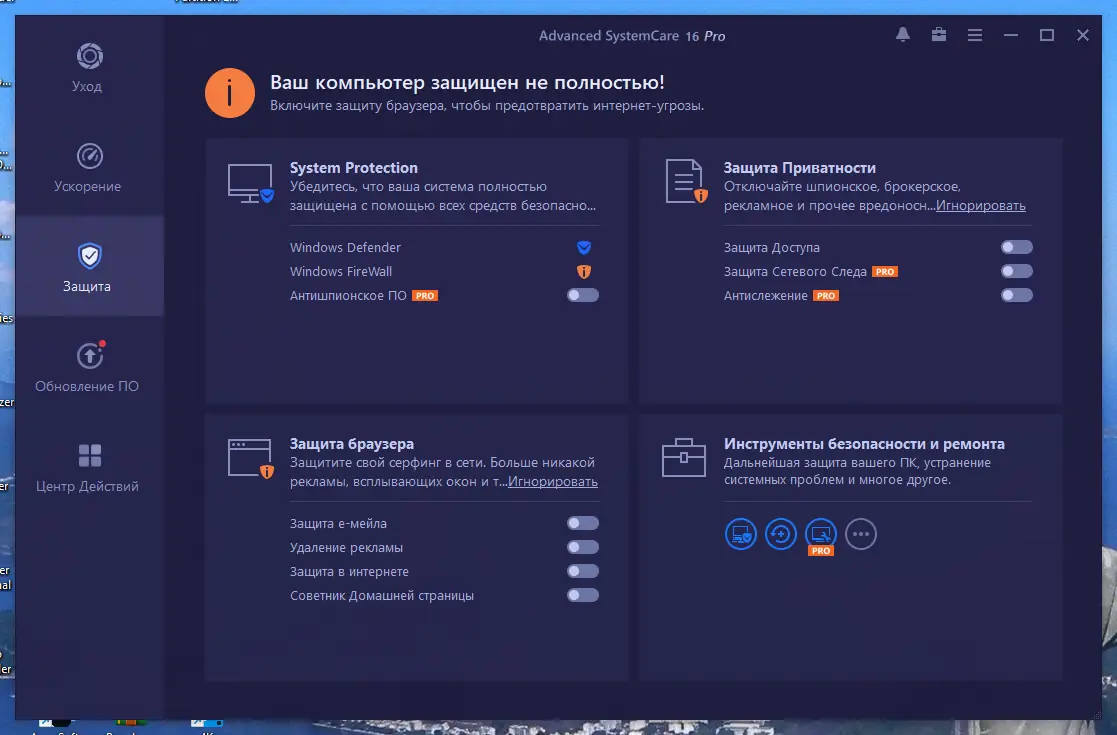Open the hamburger options menu
Viewport: 1117px width, 735px height.
tap(975, 35)
